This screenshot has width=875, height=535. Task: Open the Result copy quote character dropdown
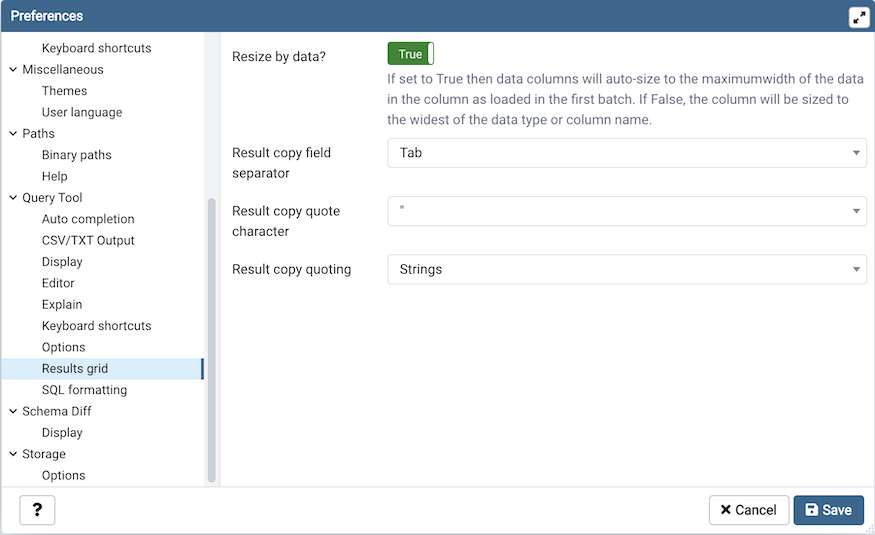click(x=627, y=211)
